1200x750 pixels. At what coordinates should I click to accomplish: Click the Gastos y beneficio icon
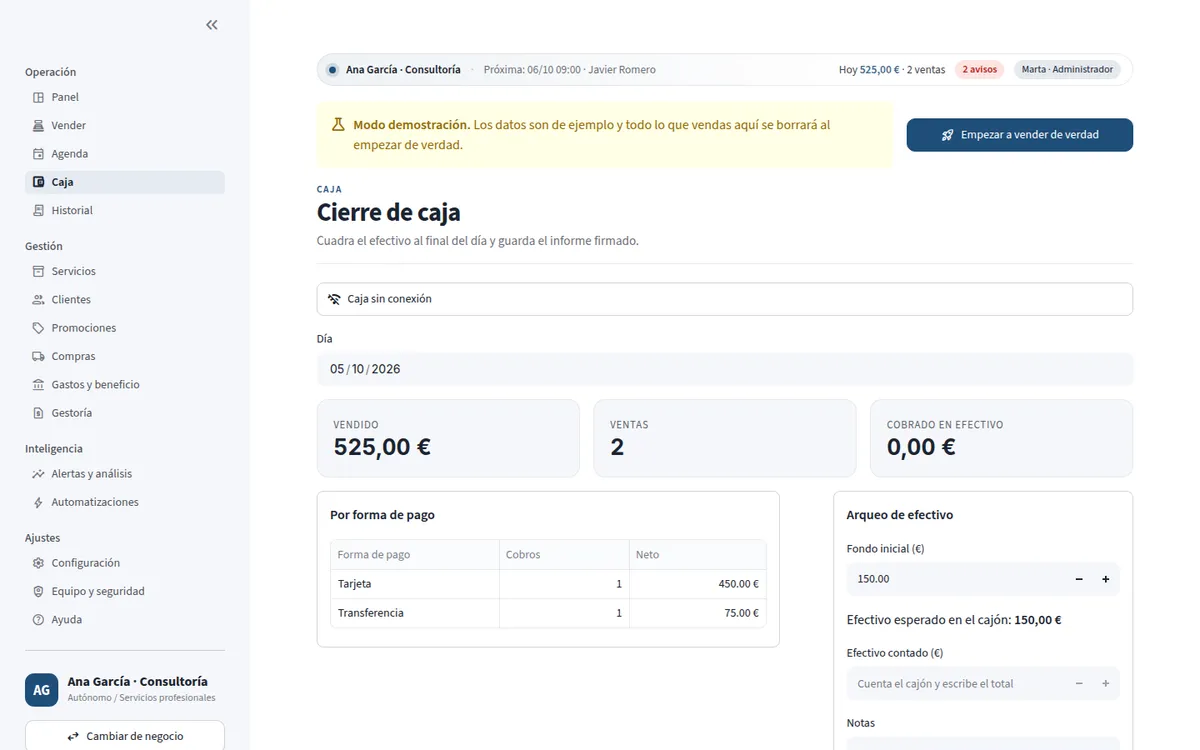click(x=38, y=385)
